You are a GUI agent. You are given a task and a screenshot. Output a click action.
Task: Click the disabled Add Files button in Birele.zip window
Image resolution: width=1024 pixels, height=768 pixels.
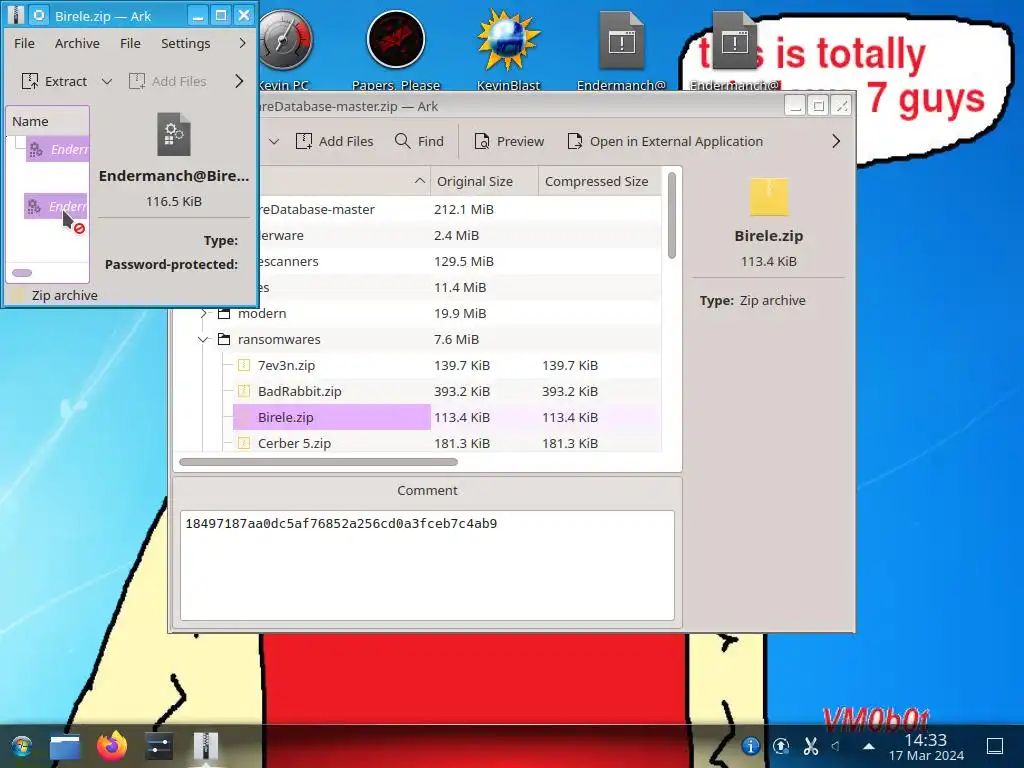[x=168, y=81]
